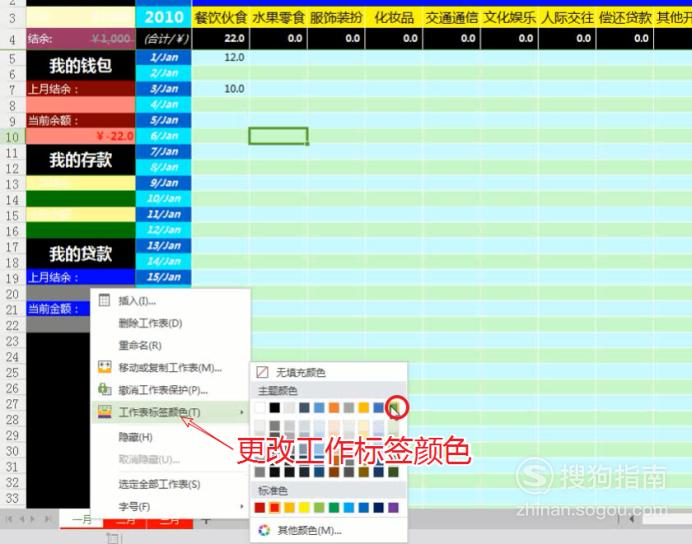This screenshot has width=692, height=544.
Task: Click the 22.0 total cell
Action: coord(221,38)
